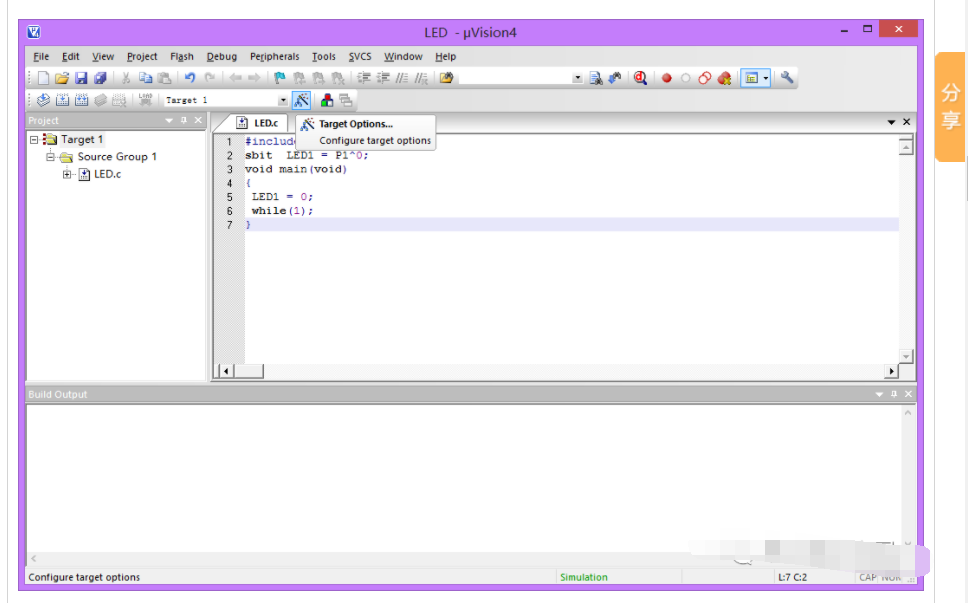This screenshot has height=603, width=968.
Task: Open file extensions and books manager icon
Action: pyautogui.click(x=327, y=100)
